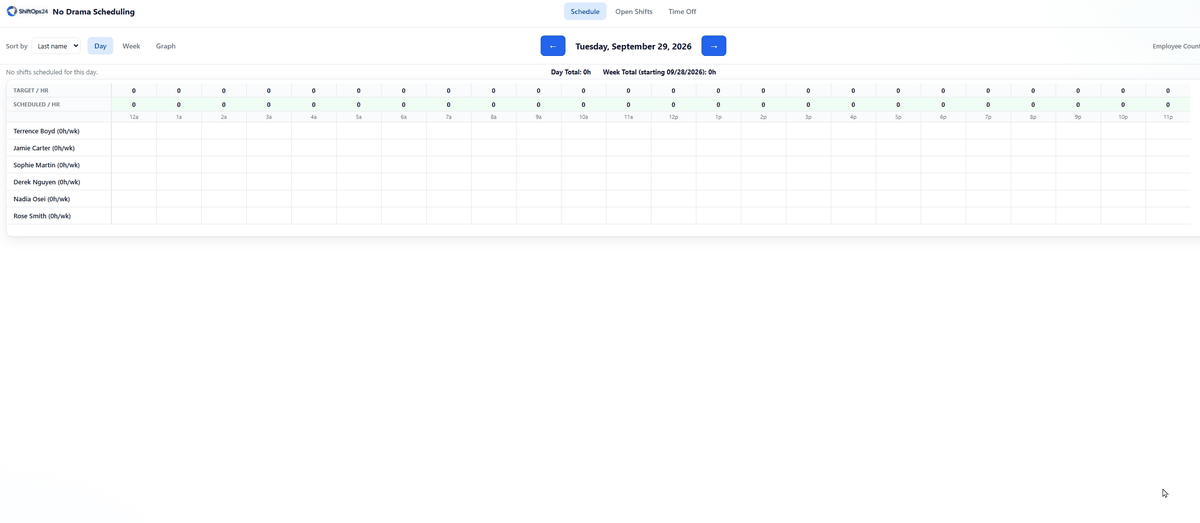This screenshot has width=1200, height=523.
Task: Click the 9p hour column header
Action: click(1079, 117)
